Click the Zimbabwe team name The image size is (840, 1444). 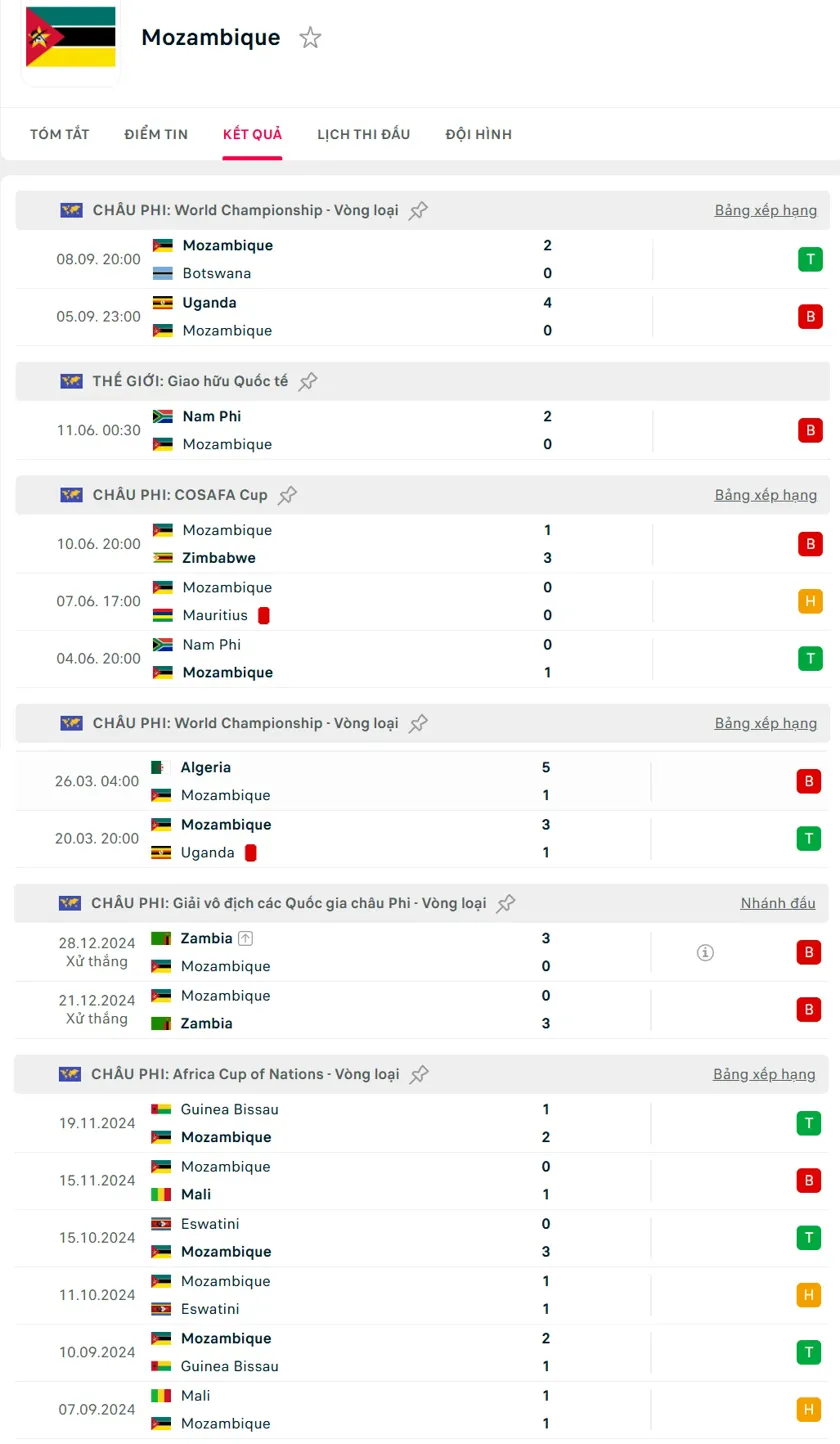click(x=212, y=558)
